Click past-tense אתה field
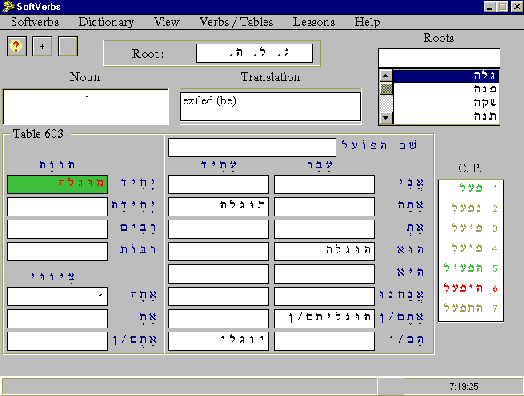Screen dimensions: 524x396 (x=324, y=207)
